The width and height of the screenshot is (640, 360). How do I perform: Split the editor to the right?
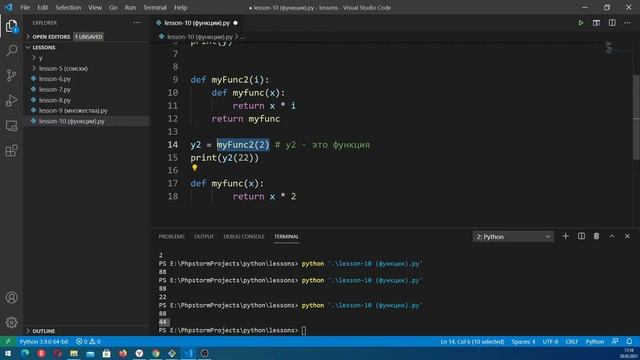coord(612,23)
